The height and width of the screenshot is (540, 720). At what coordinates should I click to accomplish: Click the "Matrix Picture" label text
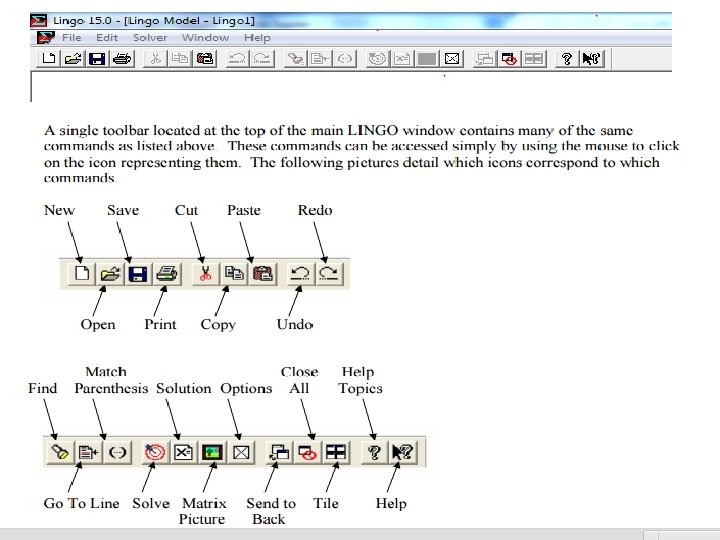[202, 511]
